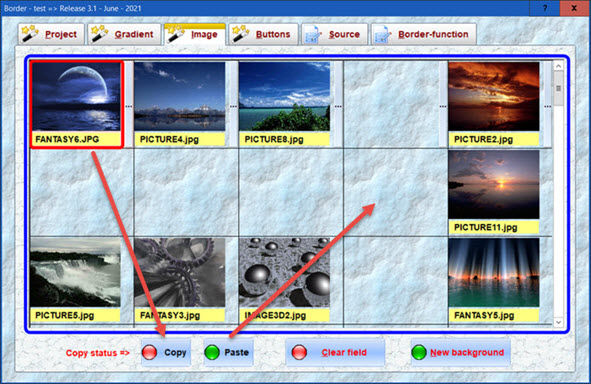Open the ellipsis button beside FANTASY6.JPG
Image resolution: width=591 pixels, height=384 pixels.
129,106
